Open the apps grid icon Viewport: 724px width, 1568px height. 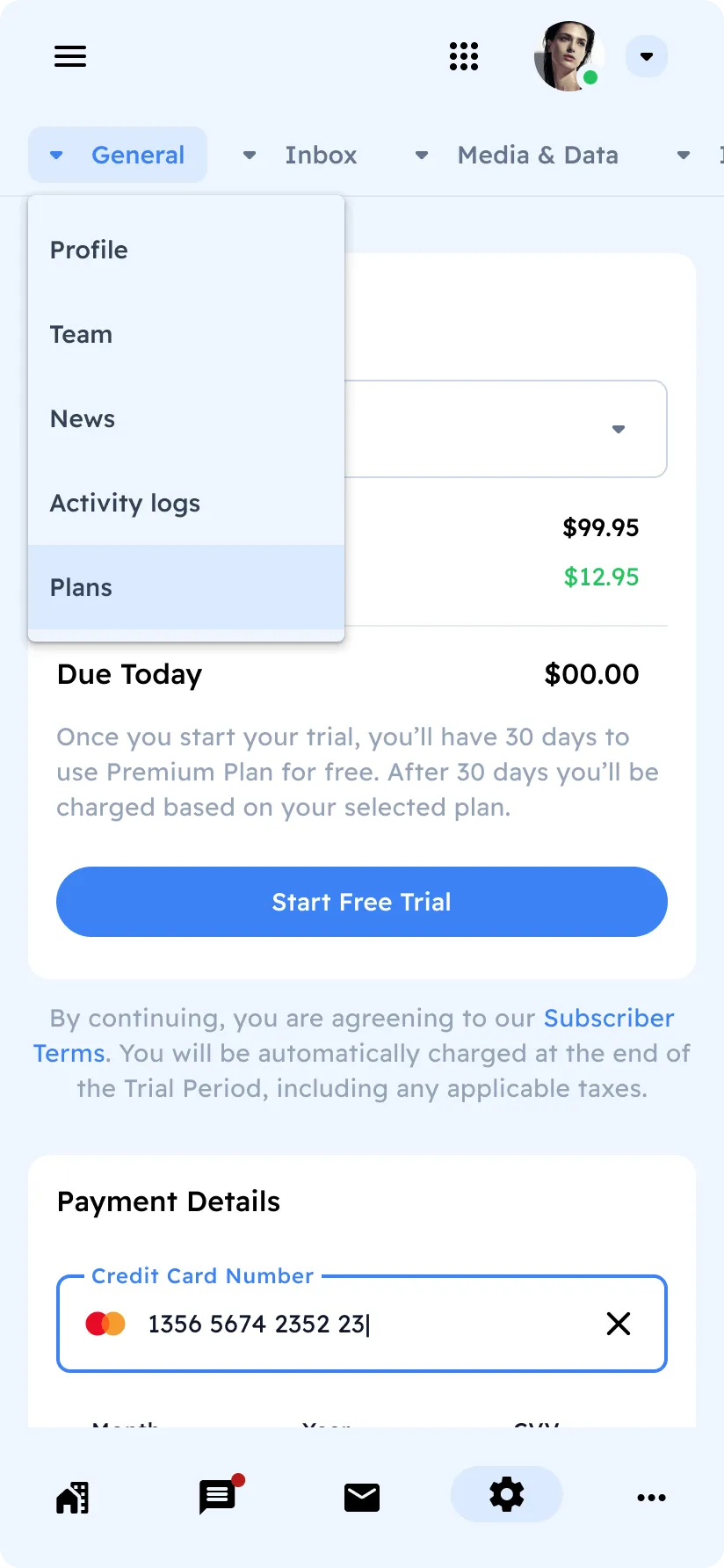464,56
